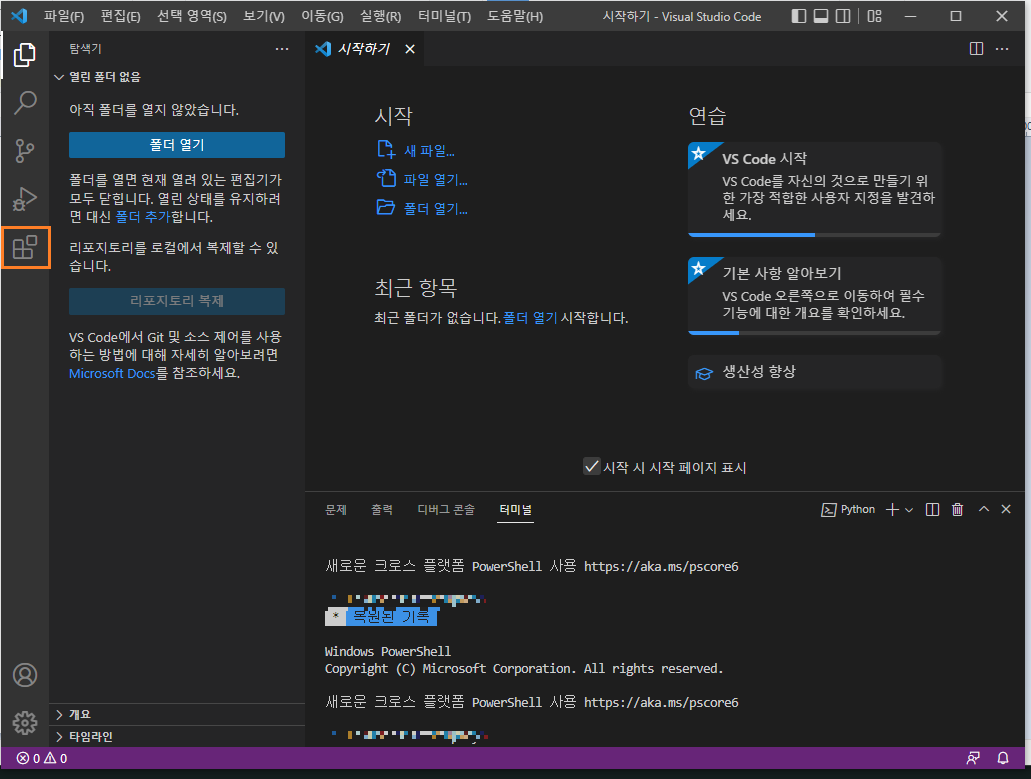Open the 도움말(H) menu

coord(515,16)
